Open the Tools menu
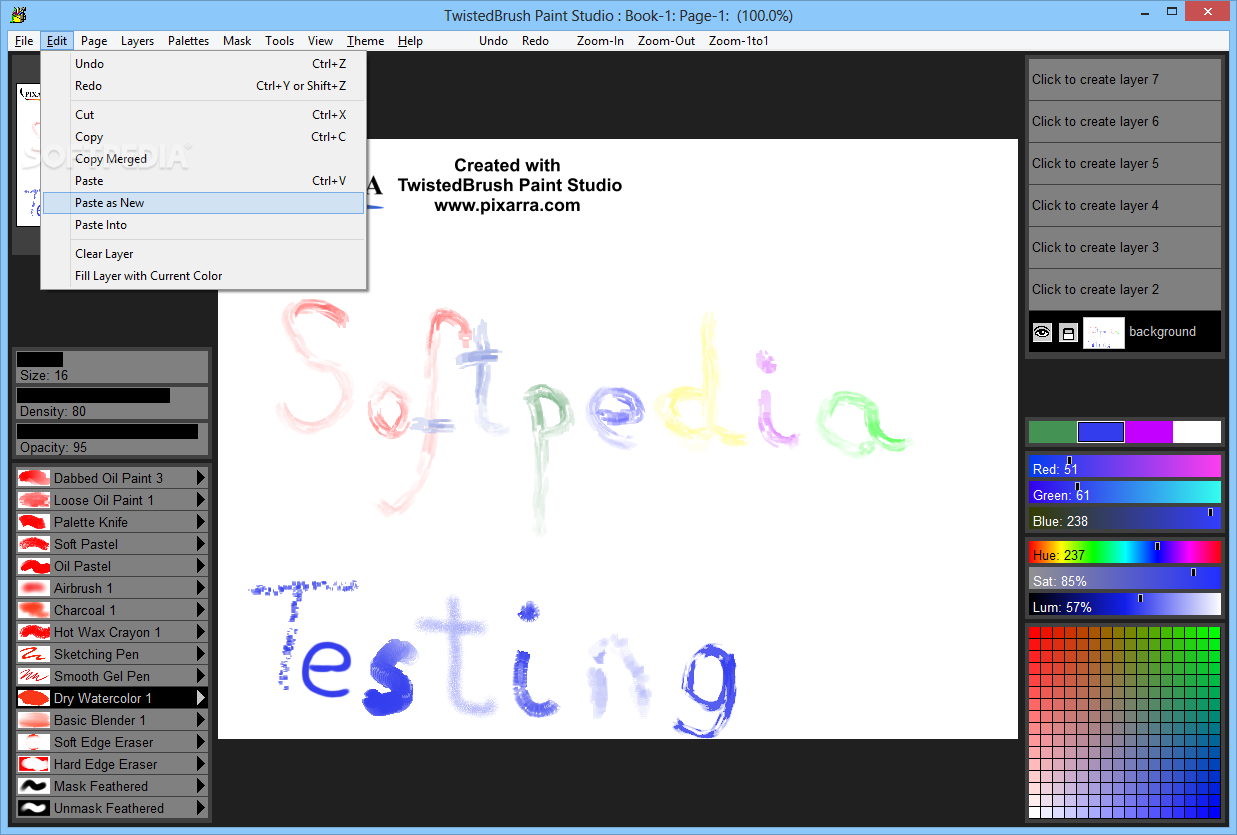Viewport: 1237px width, 835px height. pyautogui.click(x=279, y=41)
